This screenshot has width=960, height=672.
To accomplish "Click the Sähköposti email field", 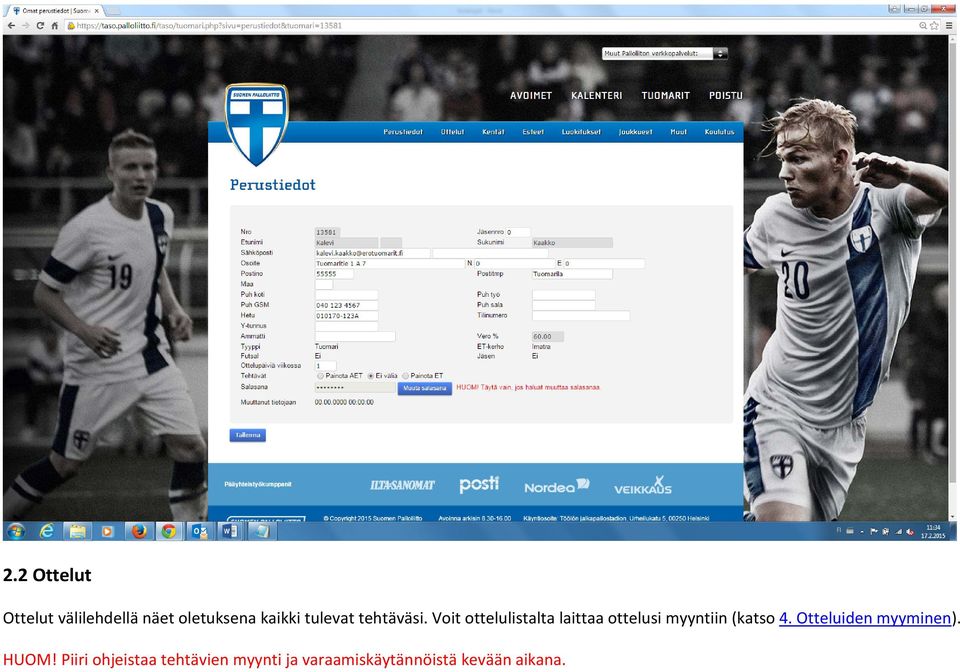I will point(372,253).
